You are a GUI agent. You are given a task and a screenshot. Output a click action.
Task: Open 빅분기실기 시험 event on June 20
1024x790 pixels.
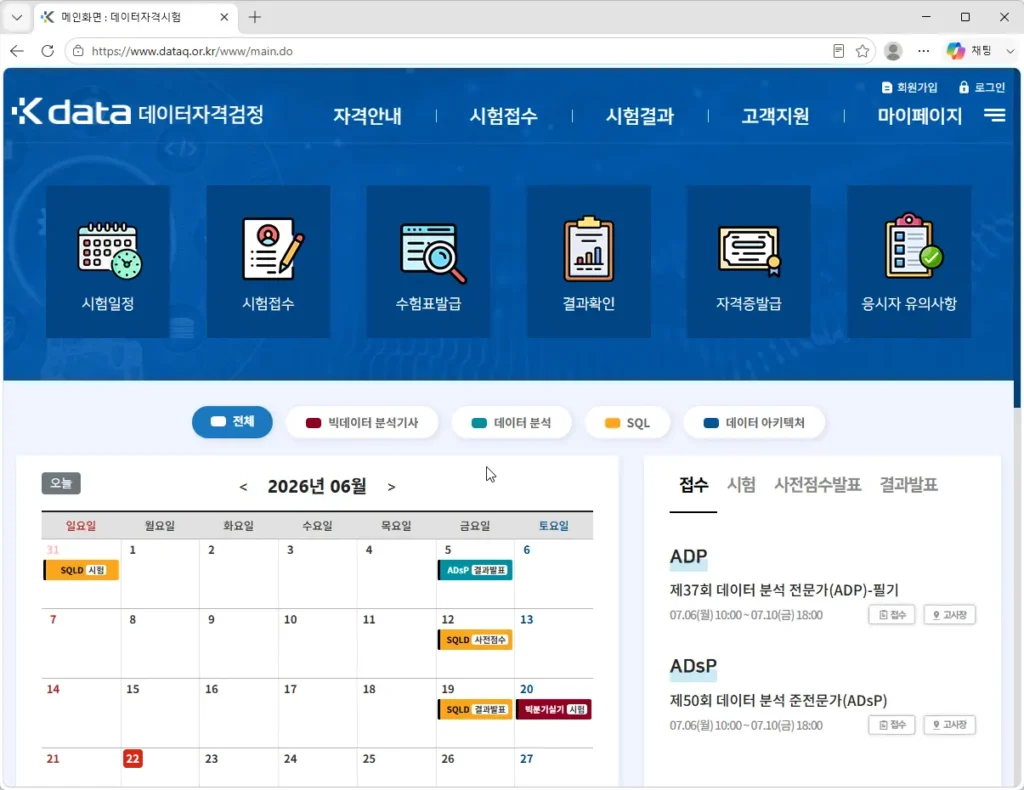tap(554, 710)
